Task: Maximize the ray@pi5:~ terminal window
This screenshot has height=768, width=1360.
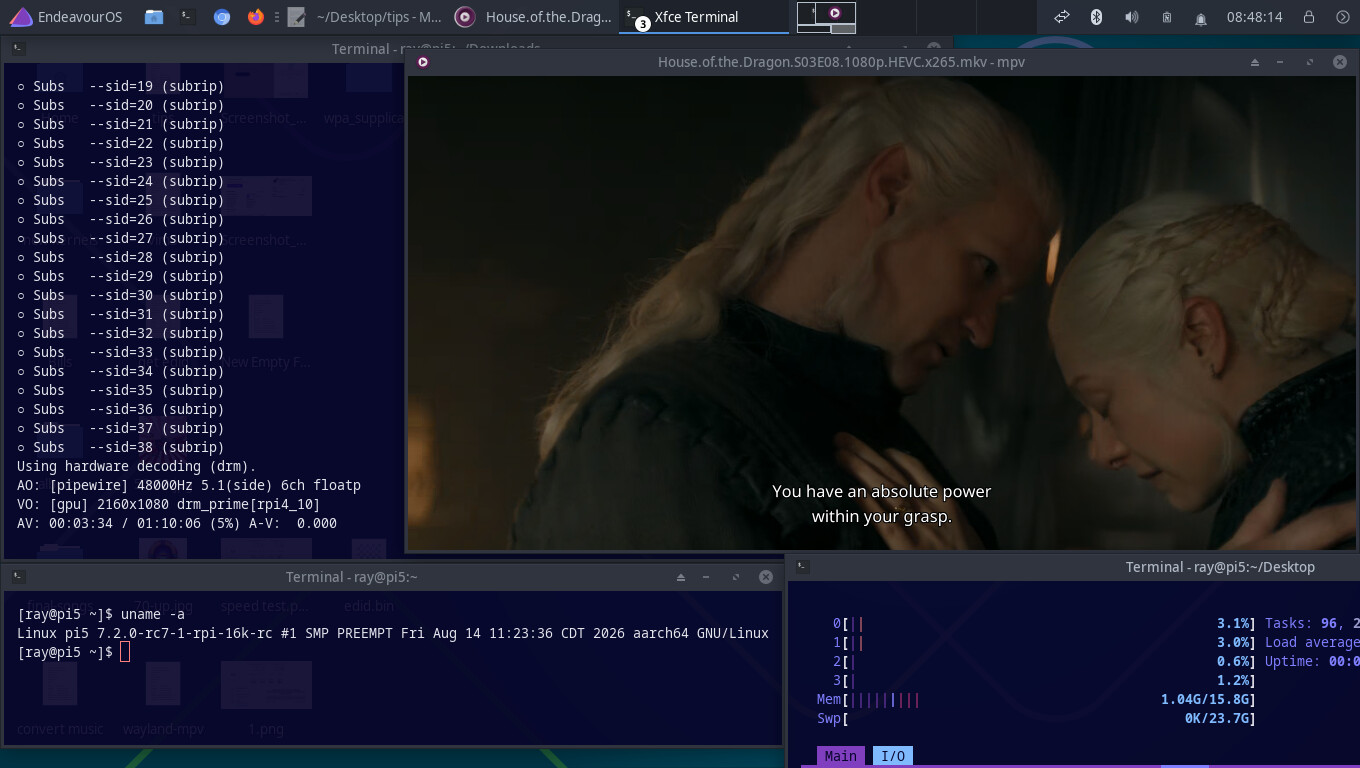Action: (x=736, y=577)
